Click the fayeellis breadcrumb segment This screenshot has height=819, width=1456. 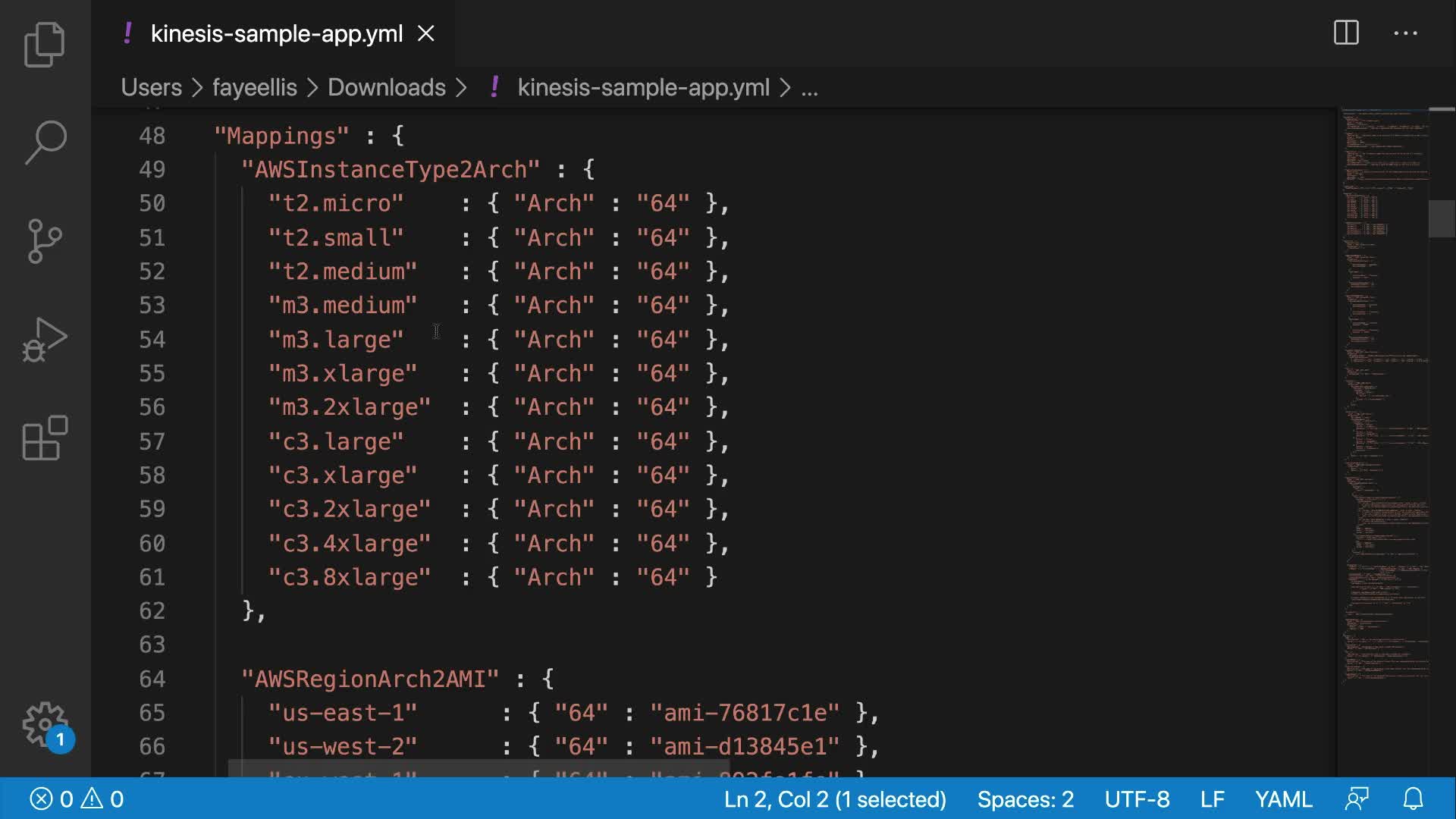coord(254,87)
